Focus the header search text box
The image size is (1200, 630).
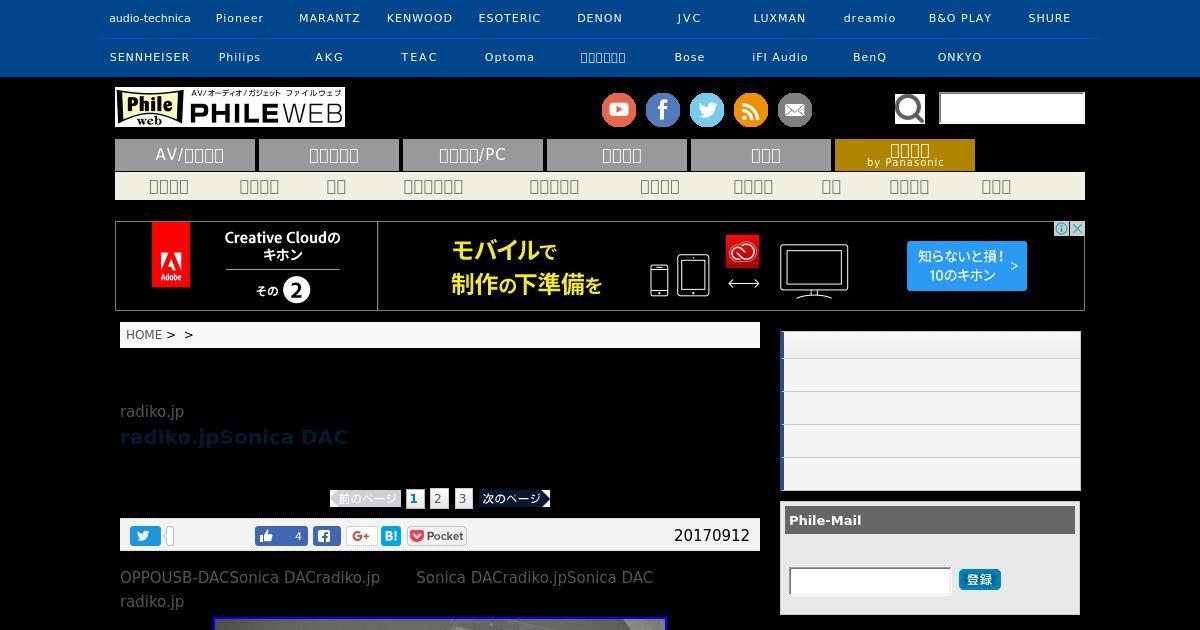(x=1012, y=108)
